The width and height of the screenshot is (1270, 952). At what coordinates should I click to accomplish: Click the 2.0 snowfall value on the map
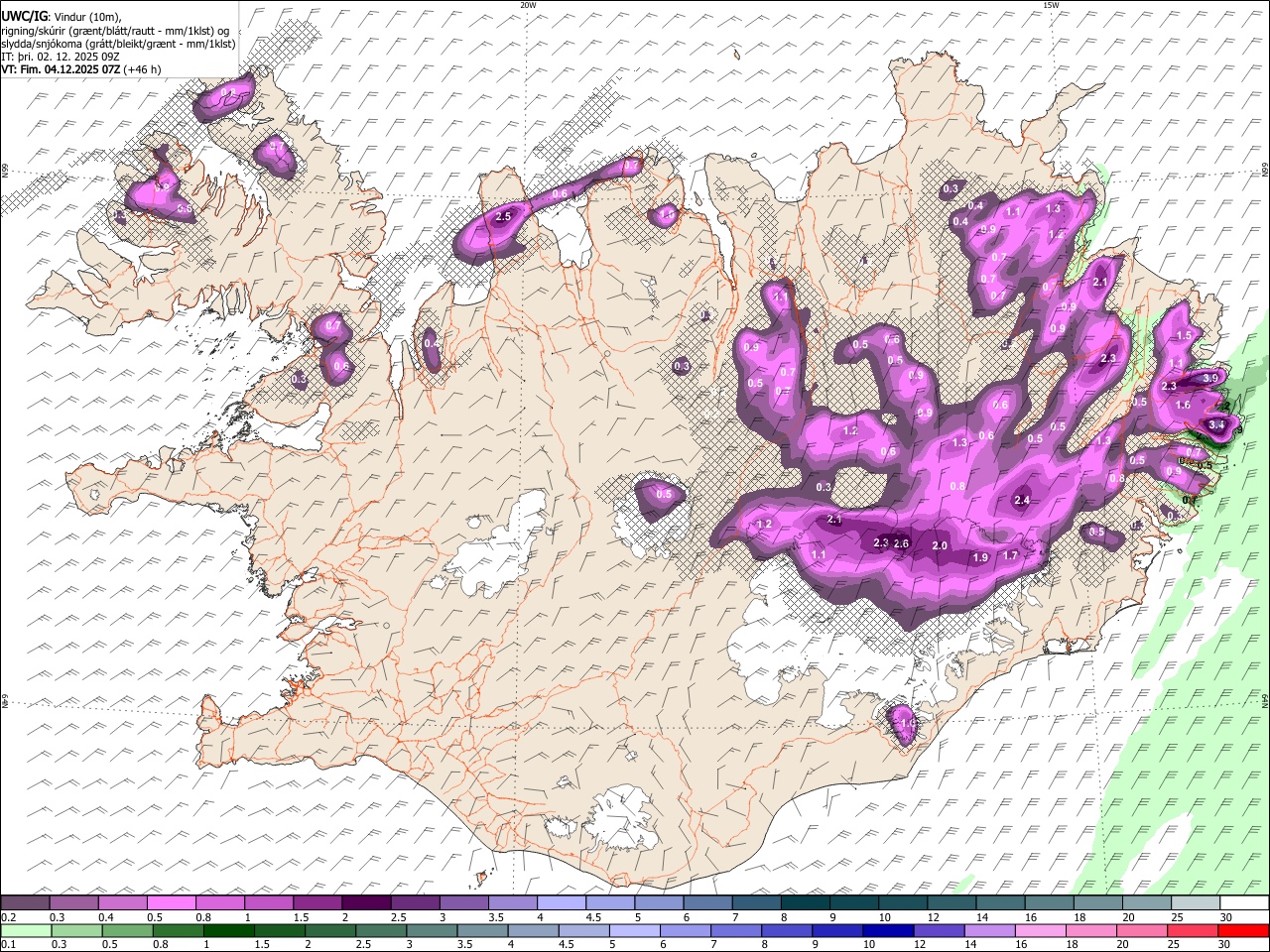tap(941, 546)
